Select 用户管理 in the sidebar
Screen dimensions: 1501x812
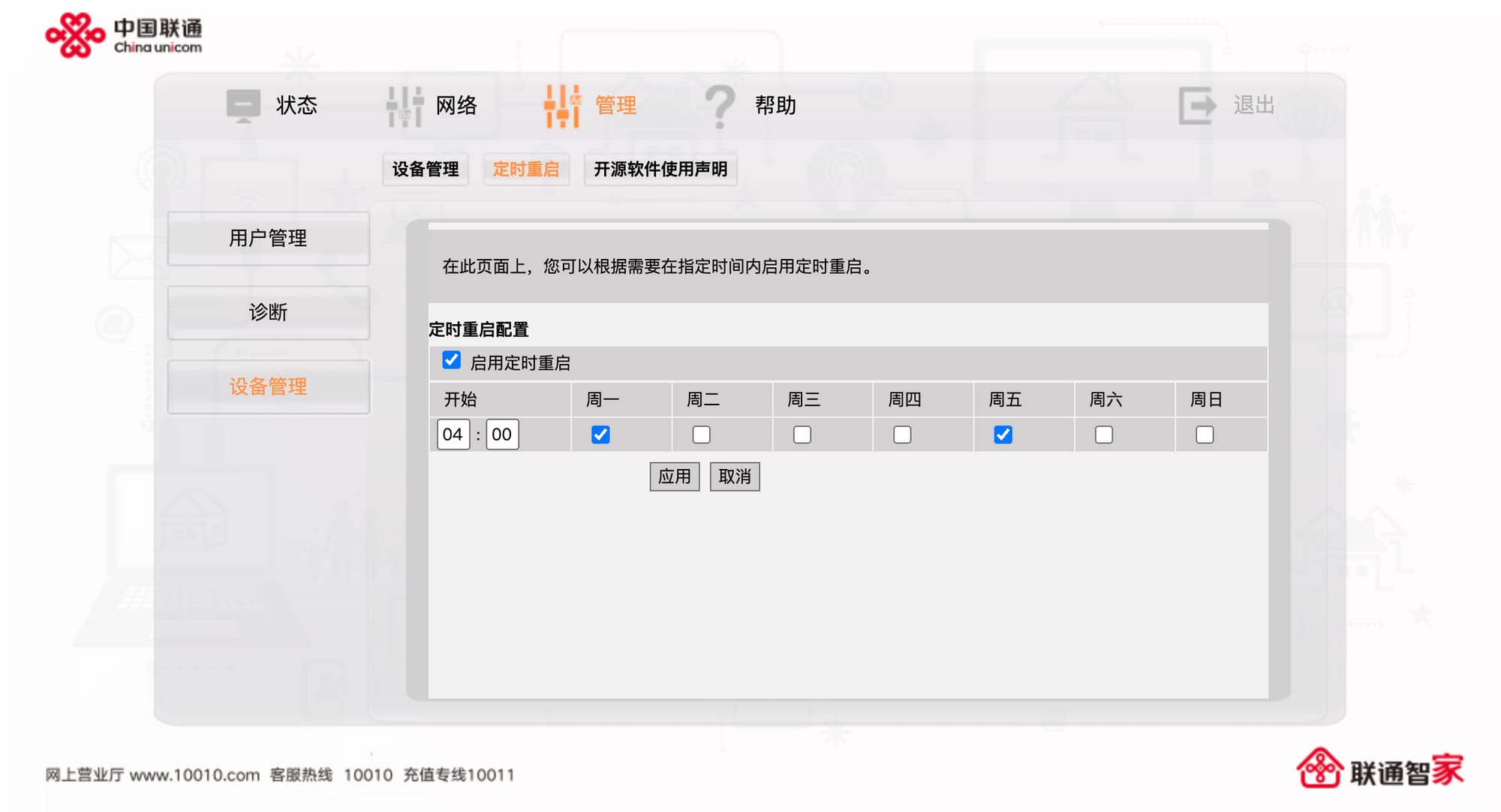(268, 239)
